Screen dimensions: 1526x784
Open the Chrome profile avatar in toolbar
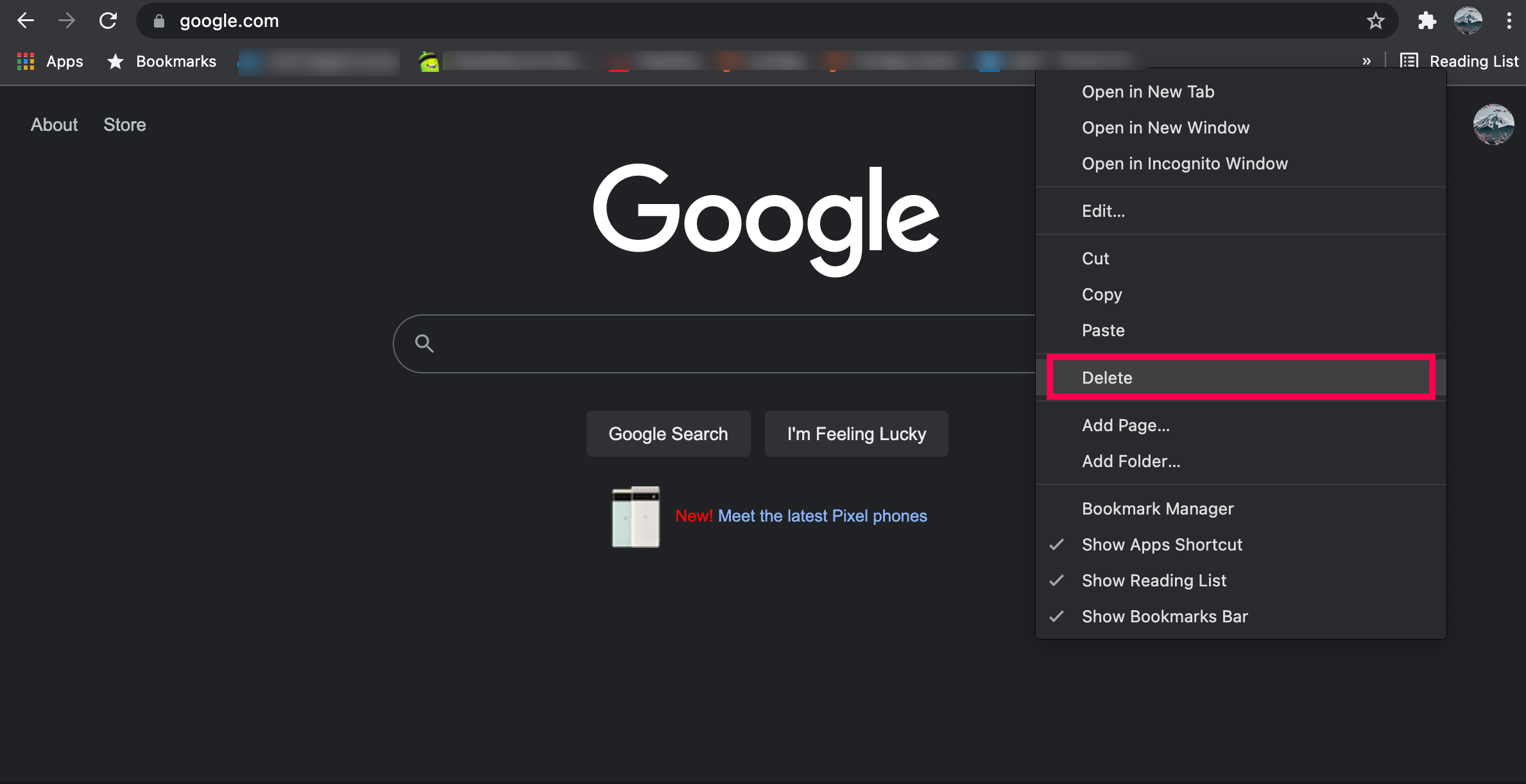[1468, 21]
